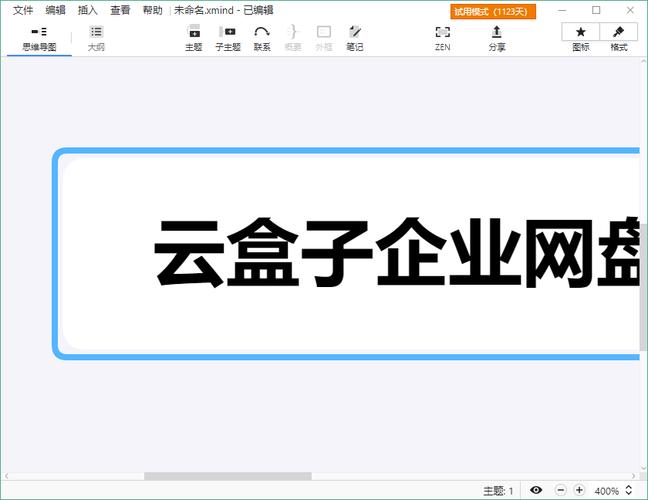648x500 pixels.
Task: Open the 查看 menu
Action: point(120,10)
